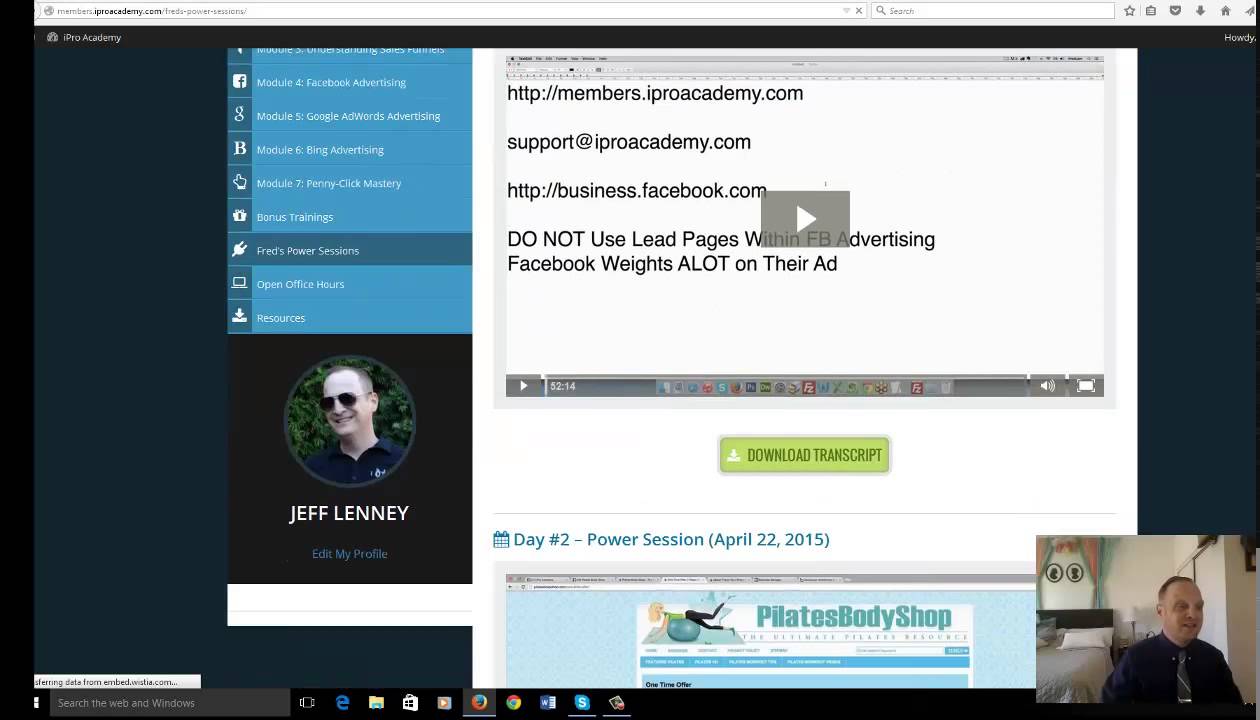Open Task View on the taskbar
Viewport: 1260px width, 720px height.
coord(307,703)
